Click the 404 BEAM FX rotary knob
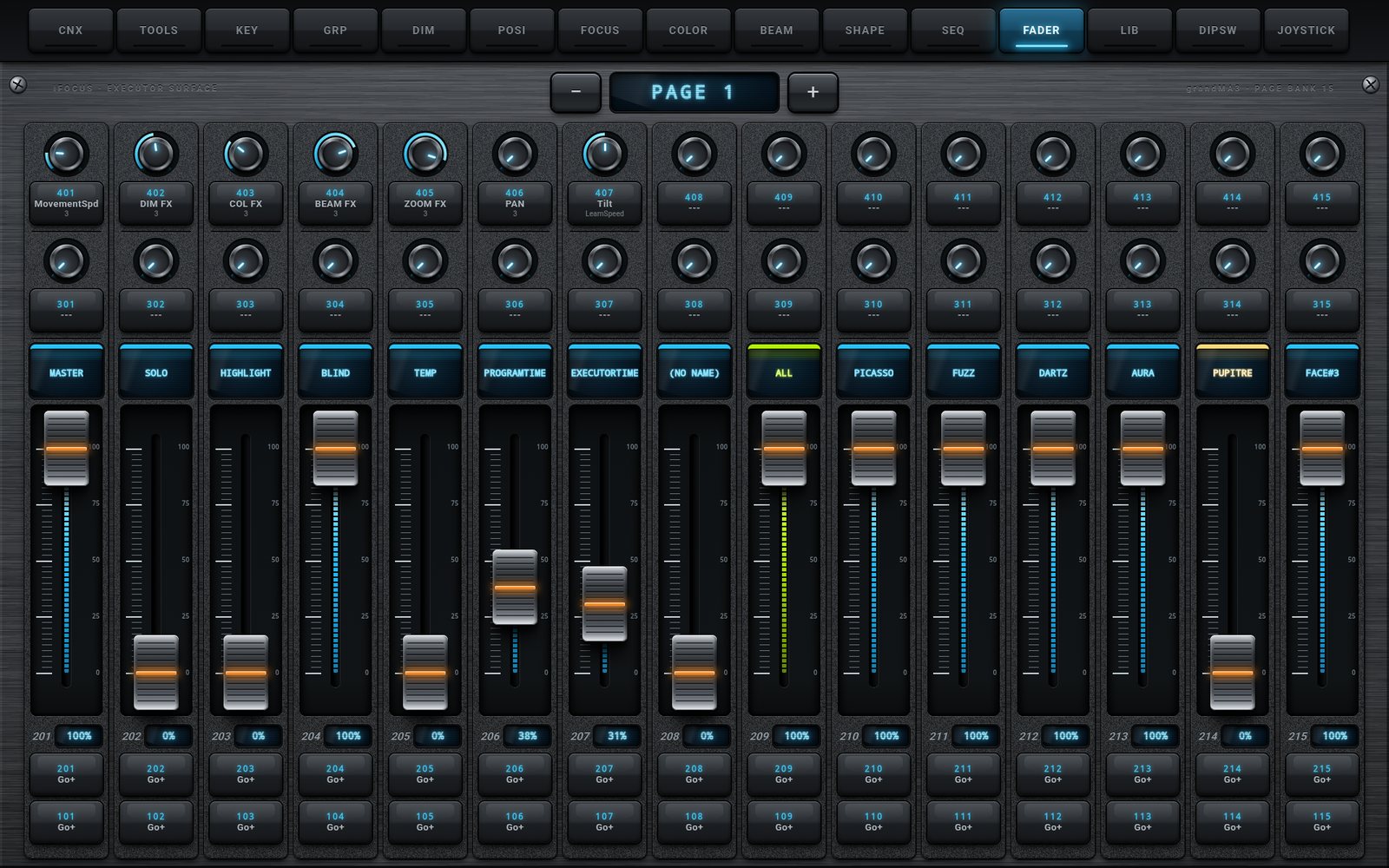The image size is (1389, 868). click(335, 155)
